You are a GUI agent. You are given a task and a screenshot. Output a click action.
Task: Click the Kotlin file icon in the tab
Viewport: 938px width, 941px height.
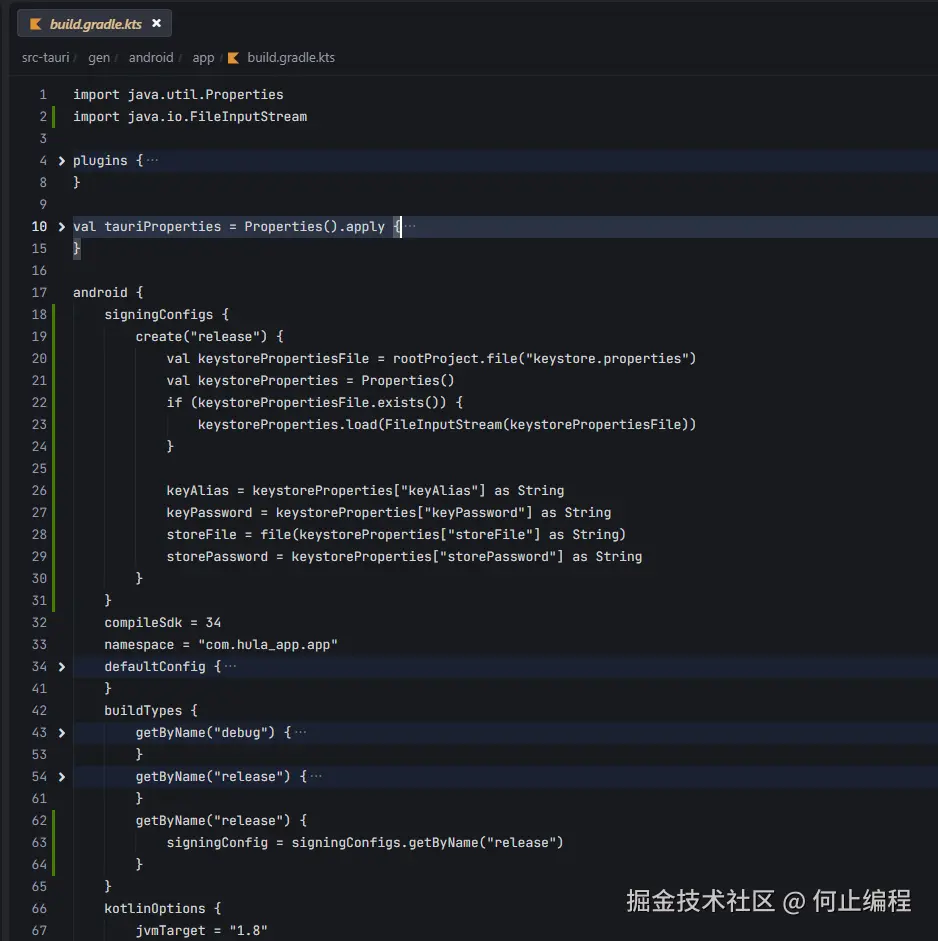[35, 24]
